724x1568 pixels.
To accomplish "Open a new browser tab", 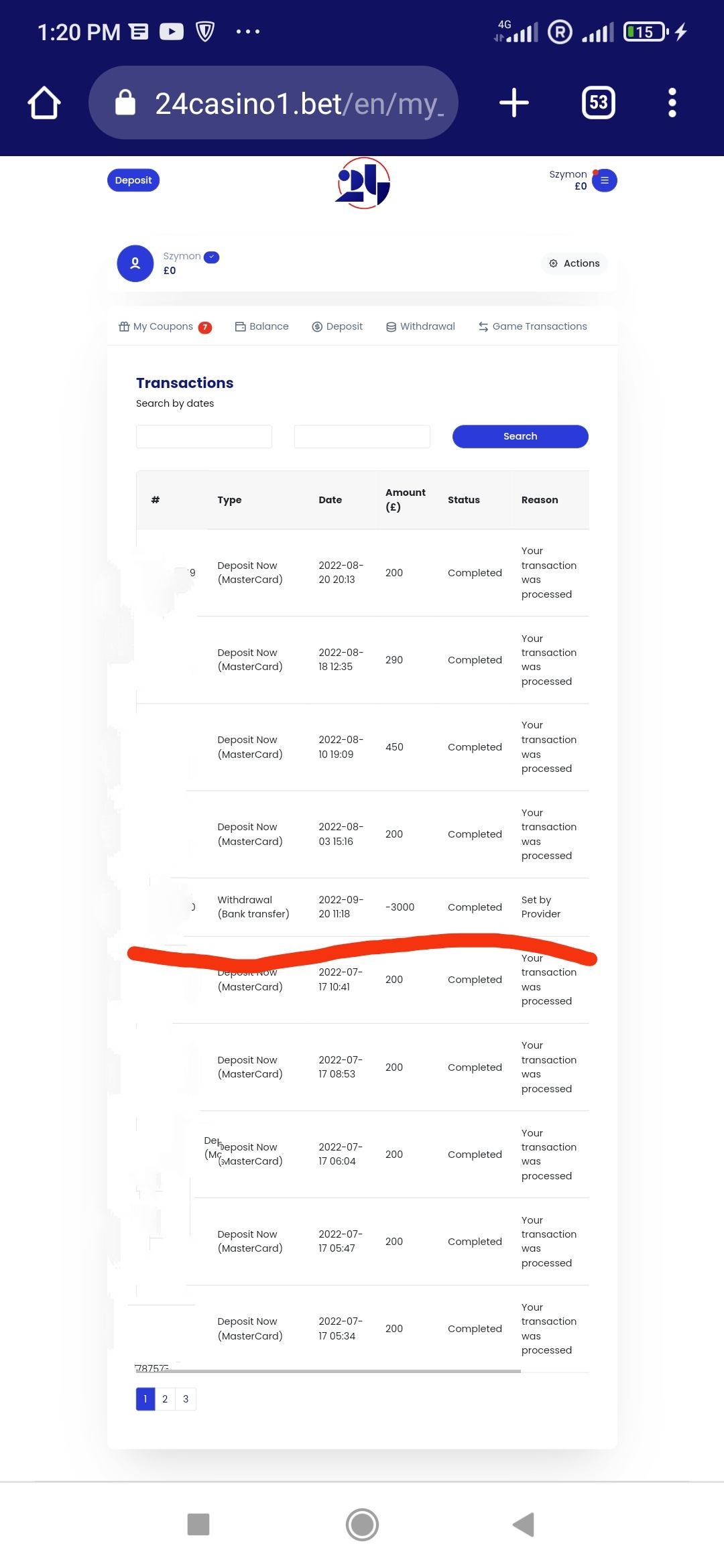I will tap(514, 103).
